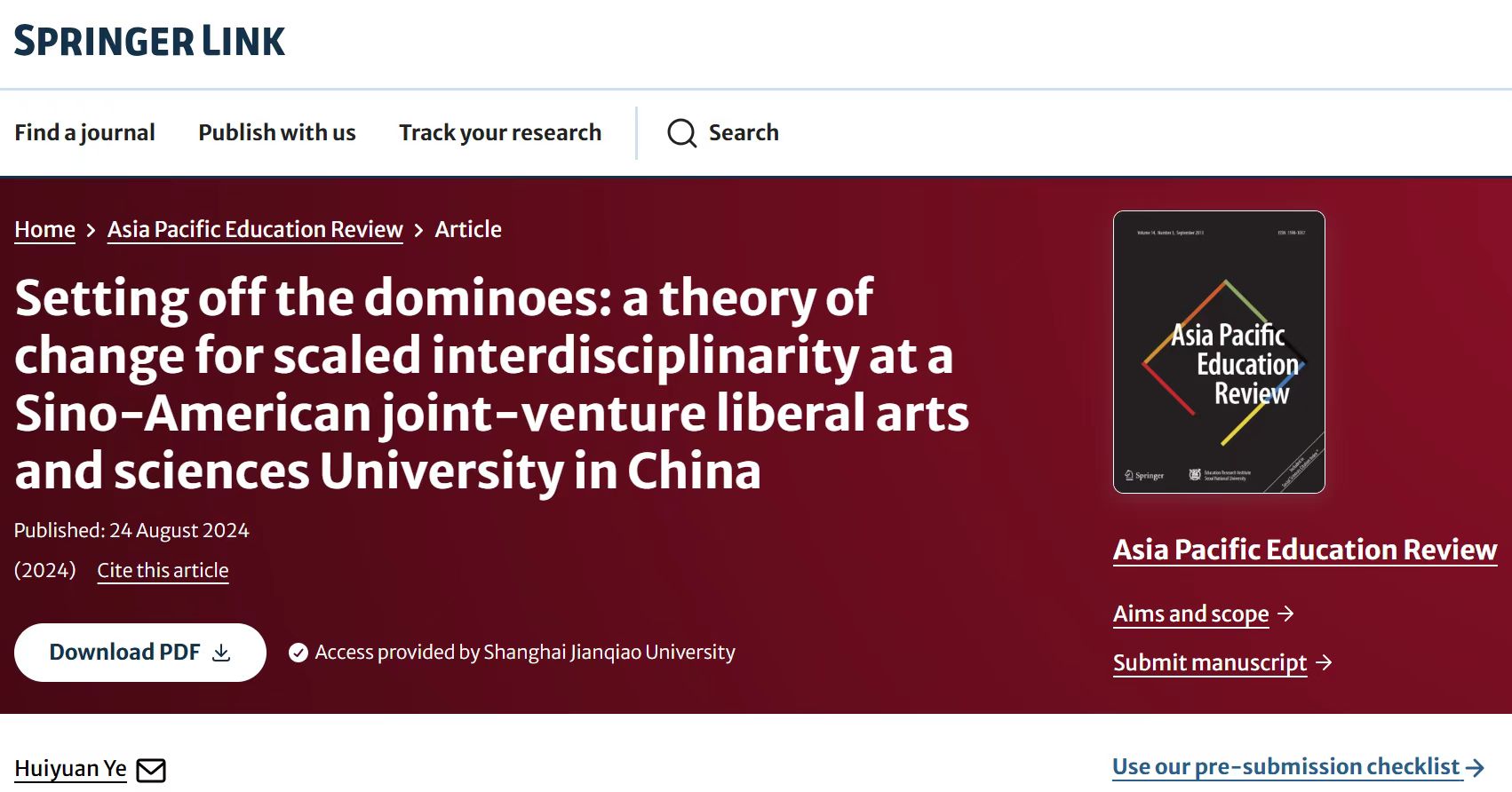This screenshot has height=792, width=1512.
Task: Open the Publish with us menu
Action: tap(276, 132)
